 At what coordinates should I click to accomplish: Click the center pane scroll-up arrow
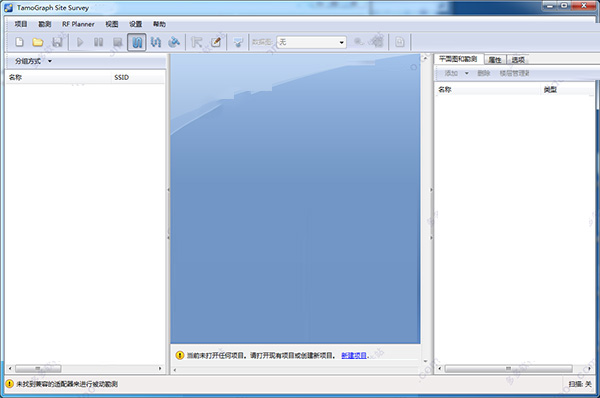425,58
